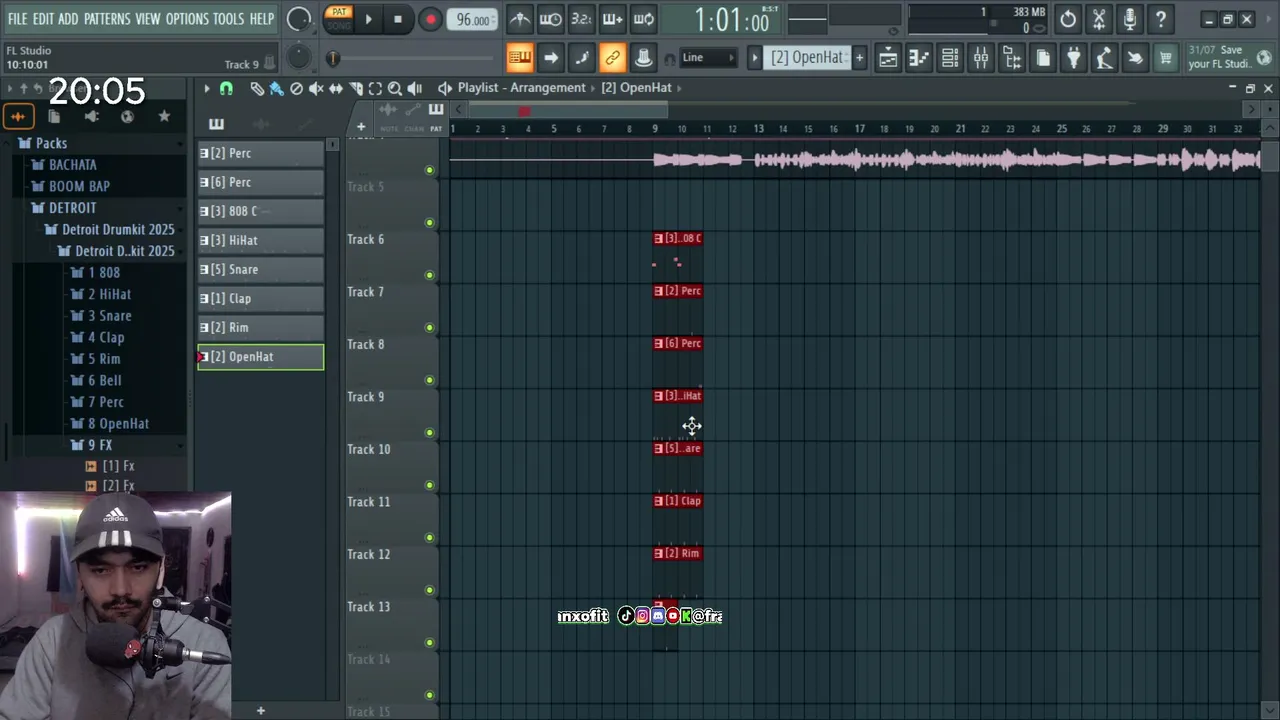Toggle the link/multilink to controllers button
1280x720 pixels.
click(x=613, y=58)
